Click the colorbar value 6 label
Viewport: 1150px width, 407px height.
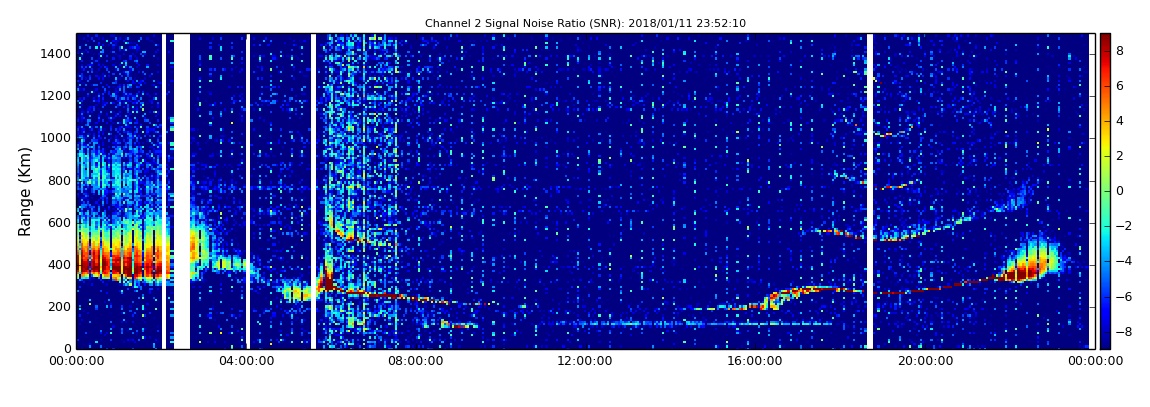[x=1120, y=86]
